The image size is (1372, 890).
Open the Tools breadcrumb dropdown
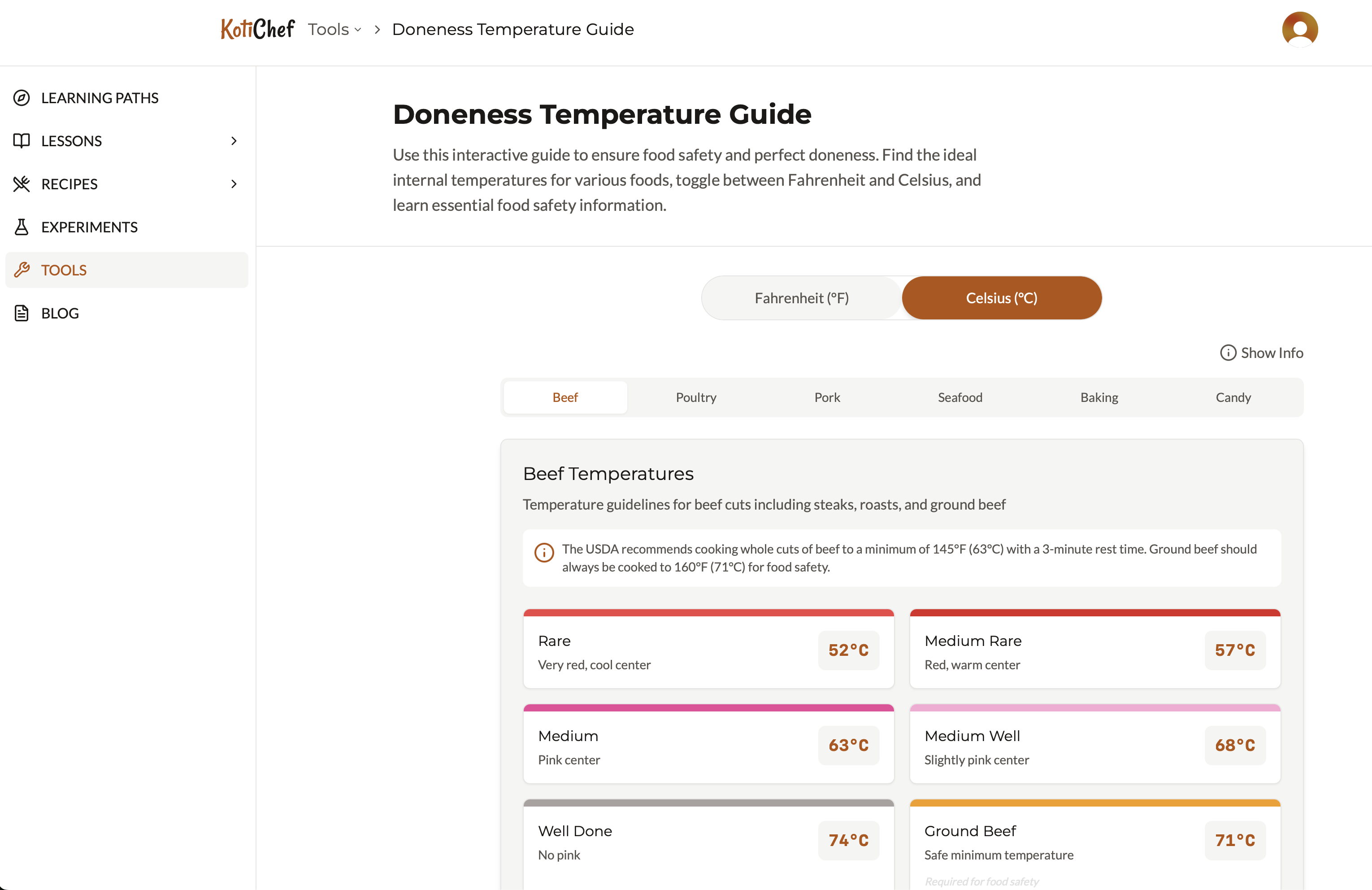click(x=334, y=30)
